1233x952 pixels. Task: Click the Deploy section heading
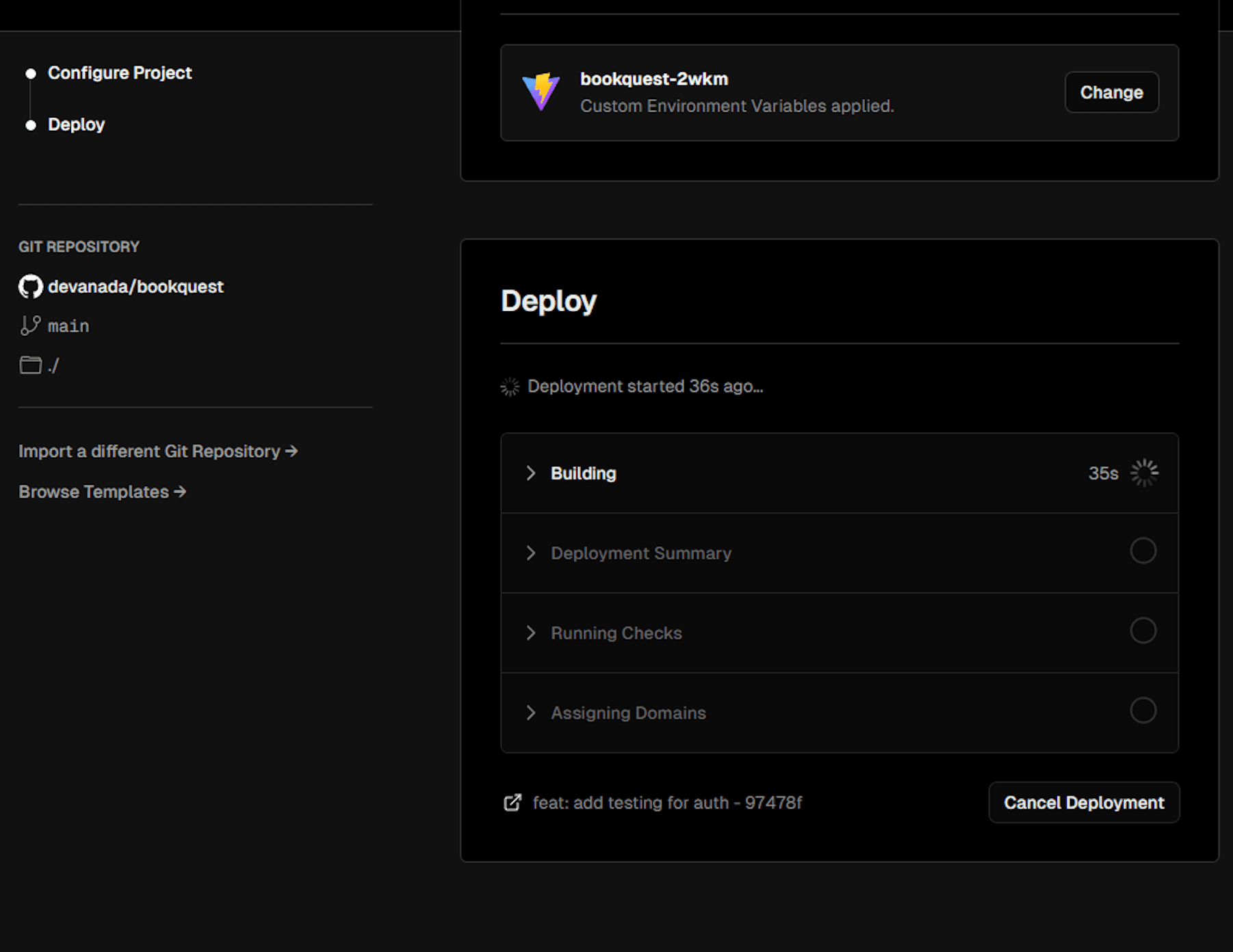(549, 301)
